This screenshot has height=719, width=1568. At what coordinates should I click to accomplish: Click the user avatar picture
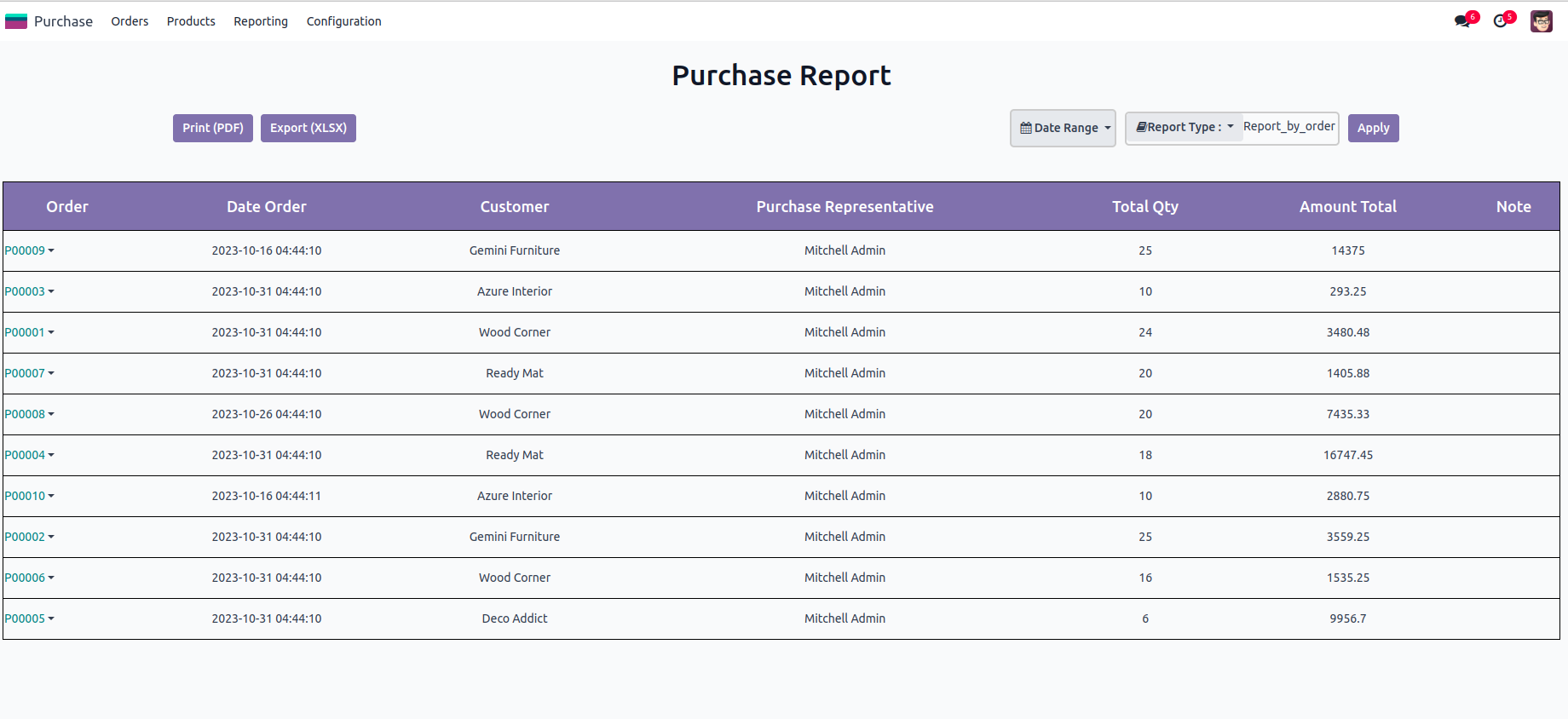click(x=1541, y=21)
